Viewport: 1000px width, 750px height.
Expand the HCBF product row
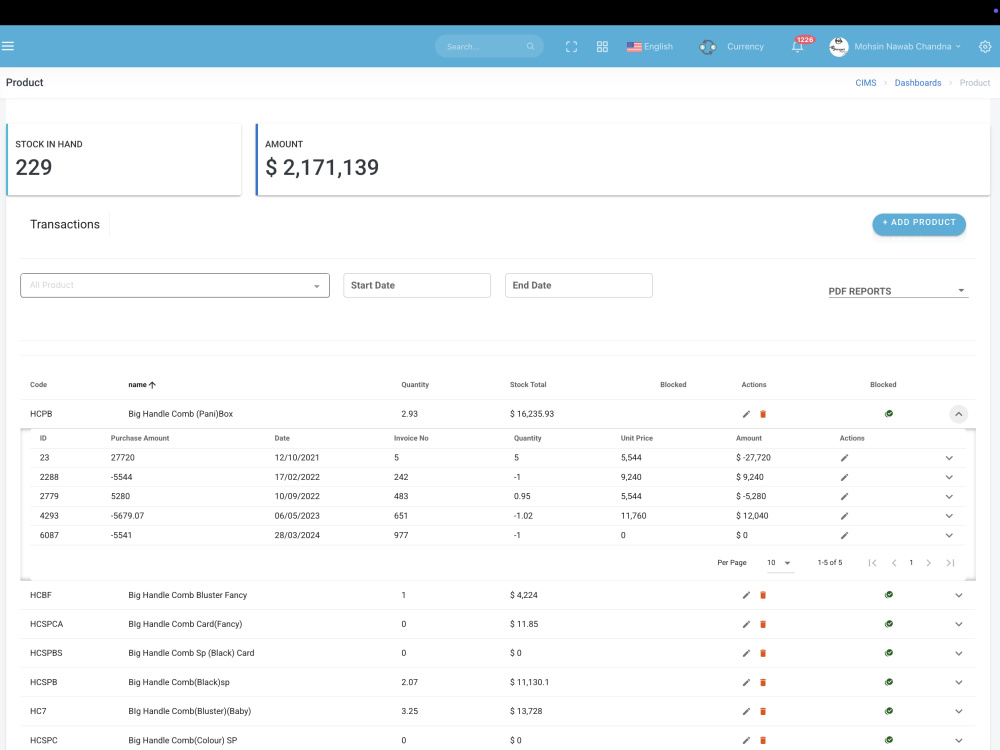959,595
